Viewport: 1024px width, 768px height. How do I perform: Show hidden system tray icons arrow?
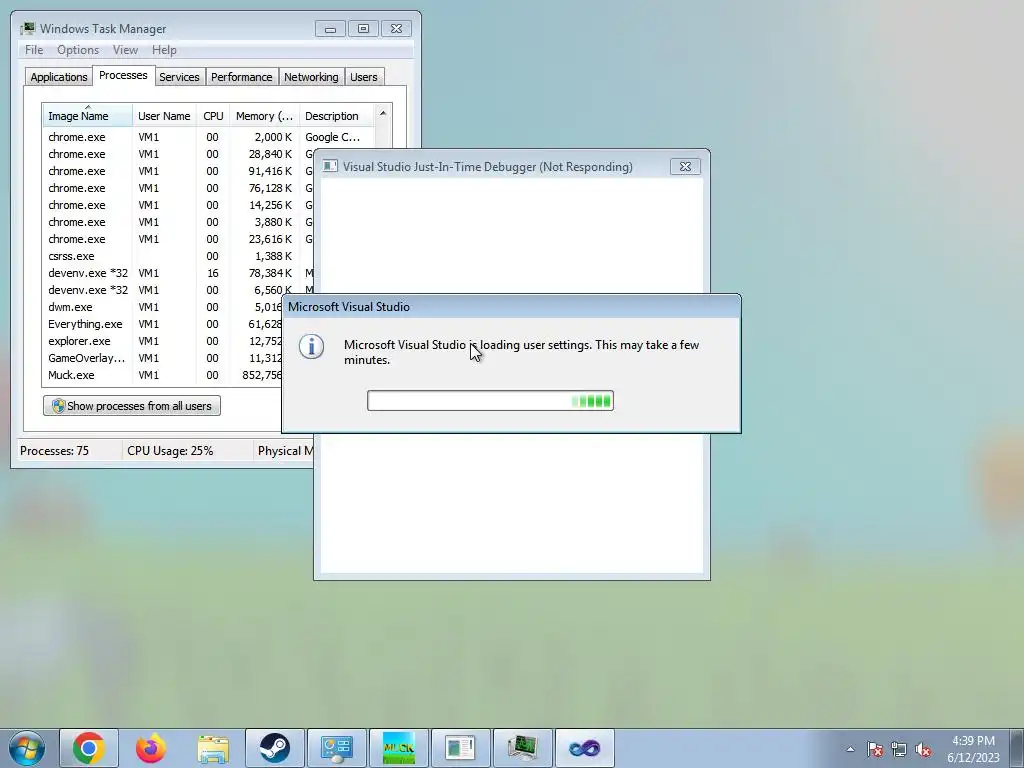click(x=850, y=749)
